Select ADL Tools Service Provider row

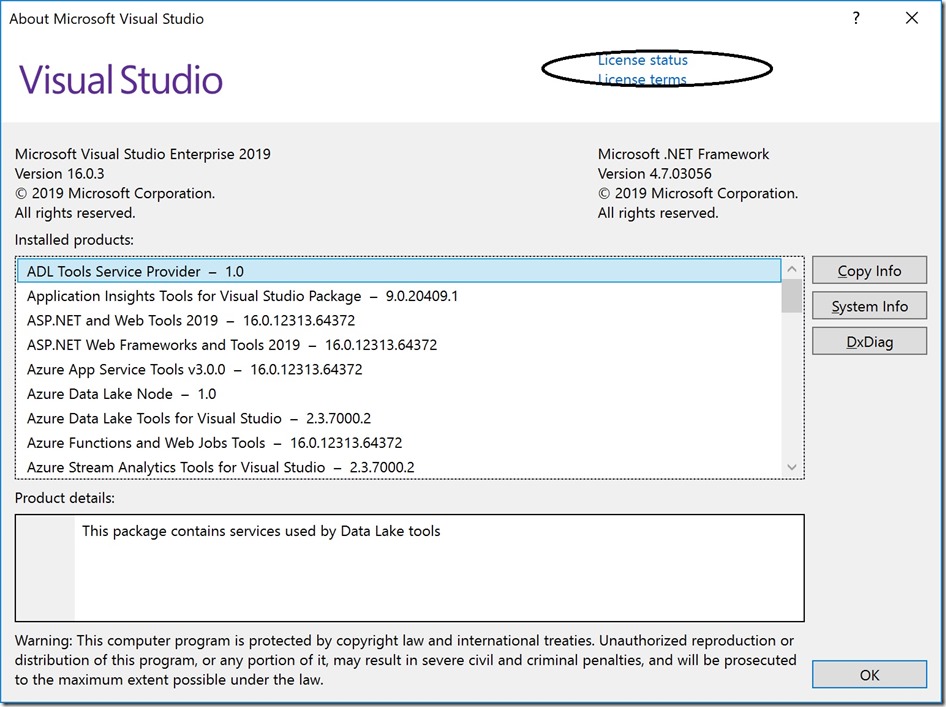pyautogui.click(x=399, y=271)
